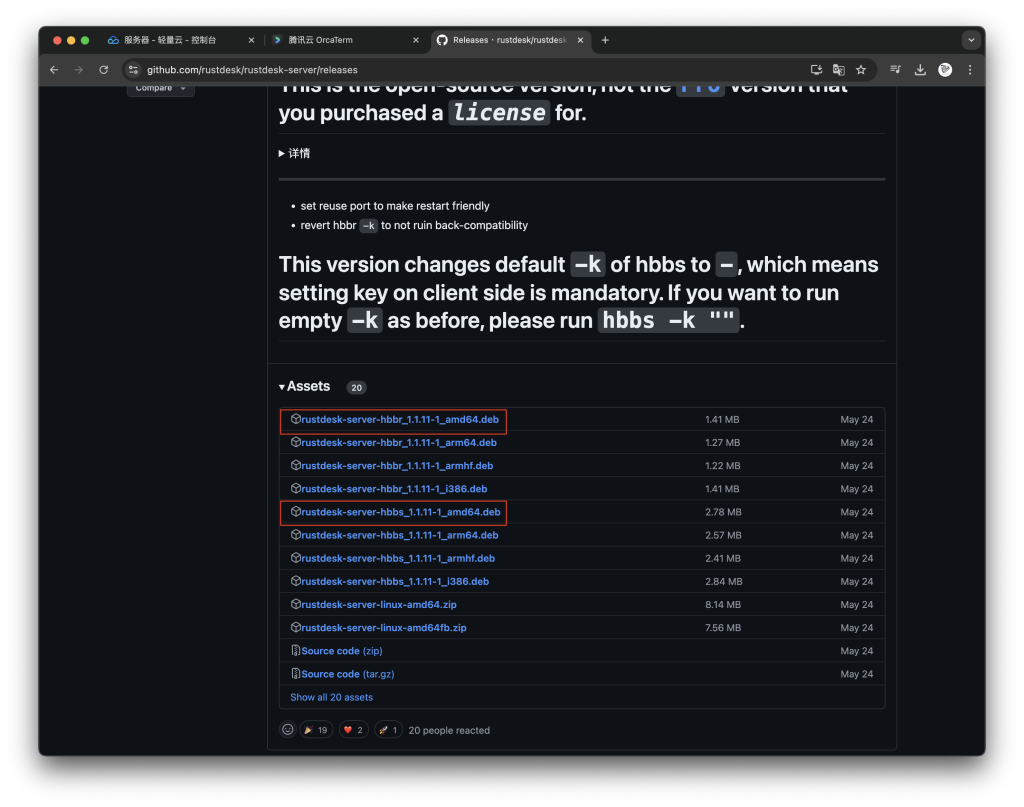
Task: Open the Compare dropdown
Action: coord(160,88)
